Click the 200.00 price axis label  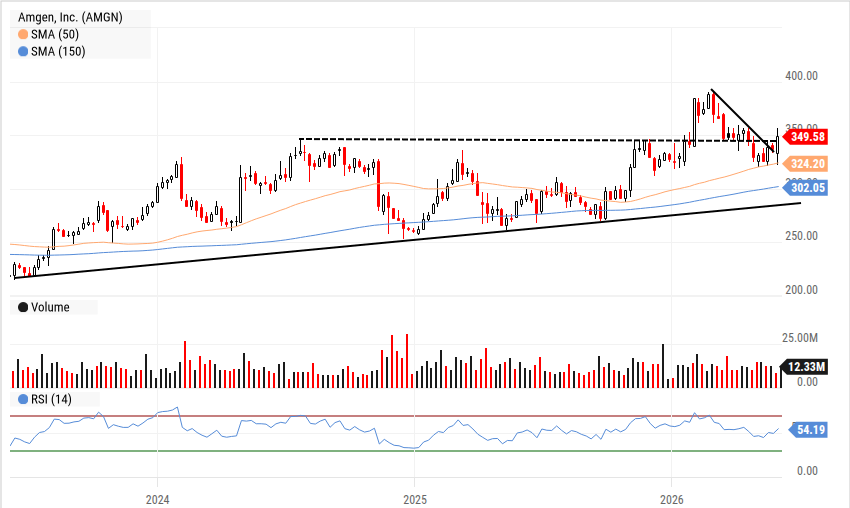tap(801, 290)
